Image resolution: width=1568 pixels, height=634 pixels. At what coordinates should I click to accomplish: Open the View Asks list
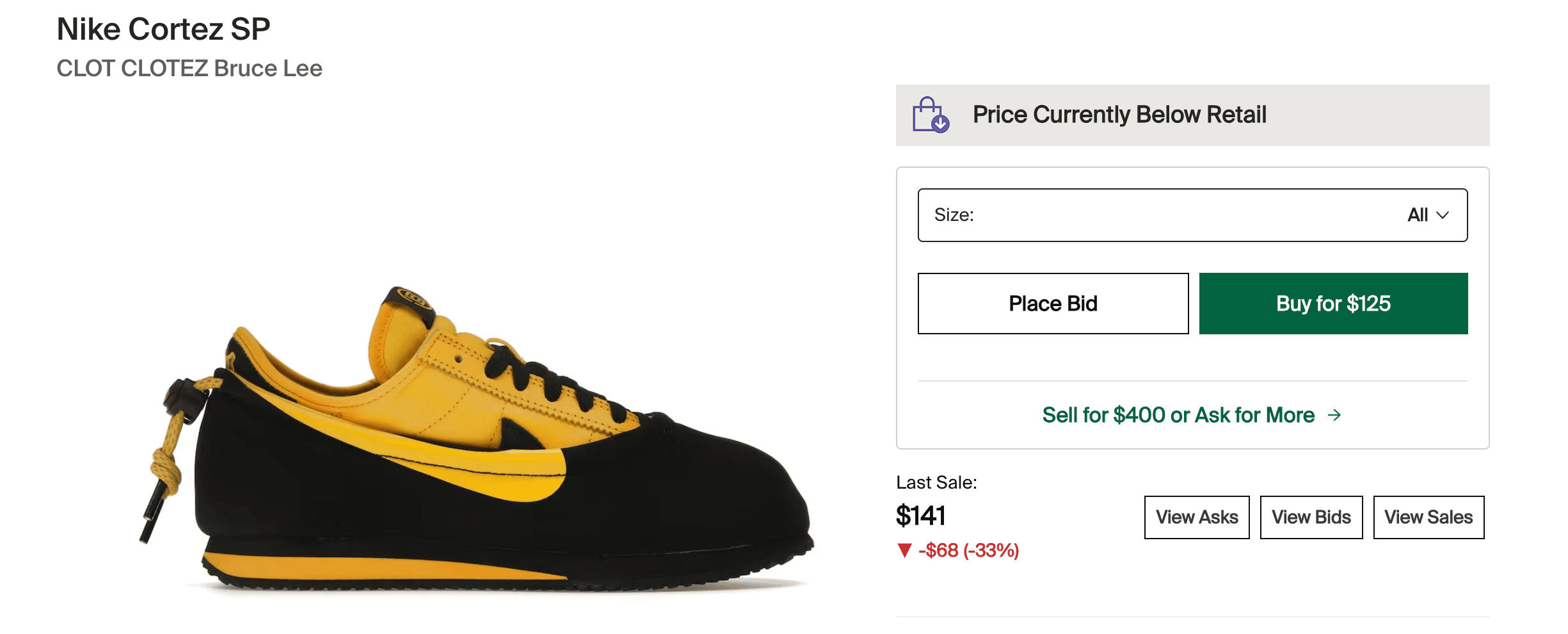coord(1197,517)
